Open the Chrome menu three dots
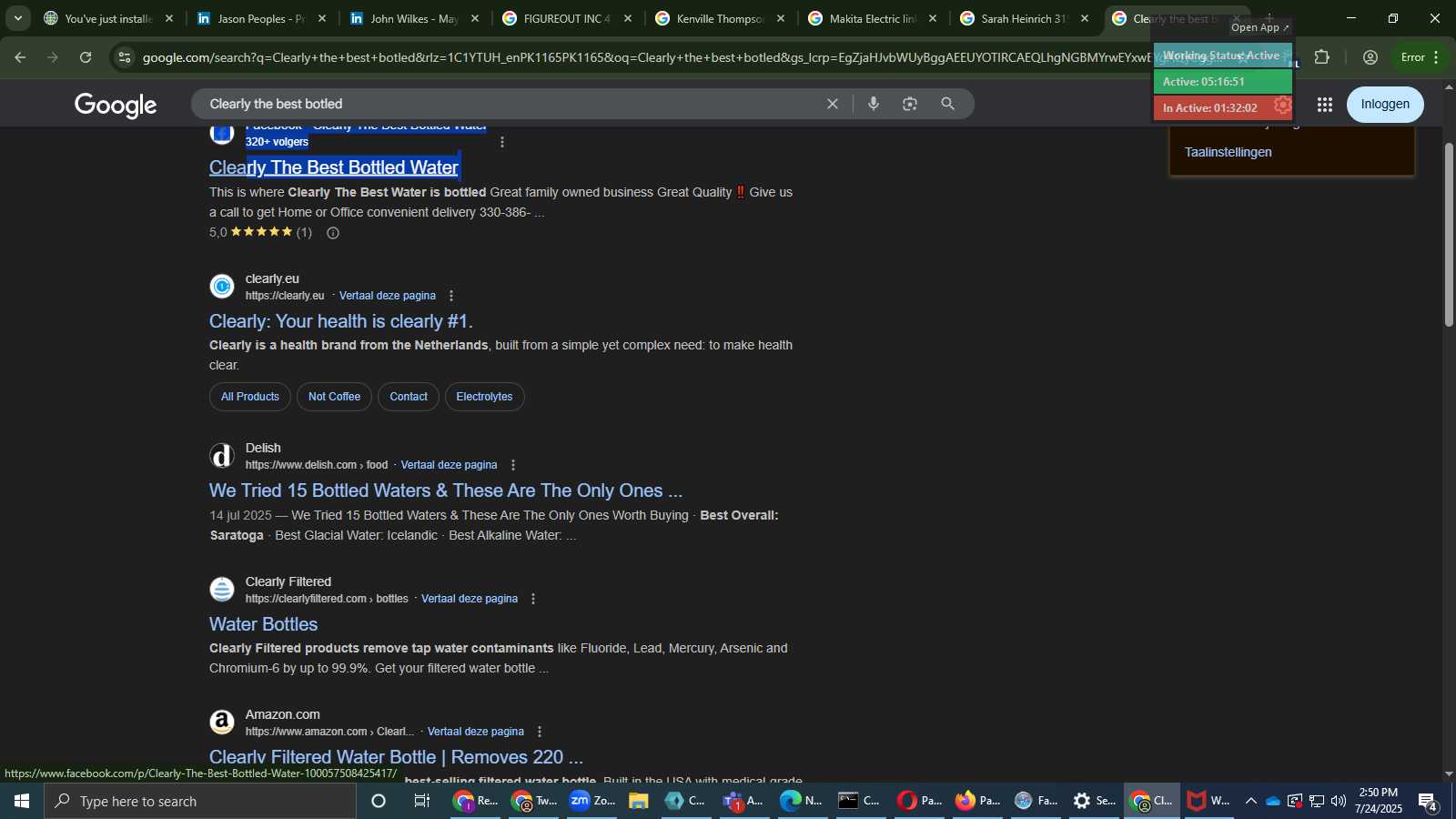The height and width of the screenshot is (819, 1456). click(x=1436, y=57)
